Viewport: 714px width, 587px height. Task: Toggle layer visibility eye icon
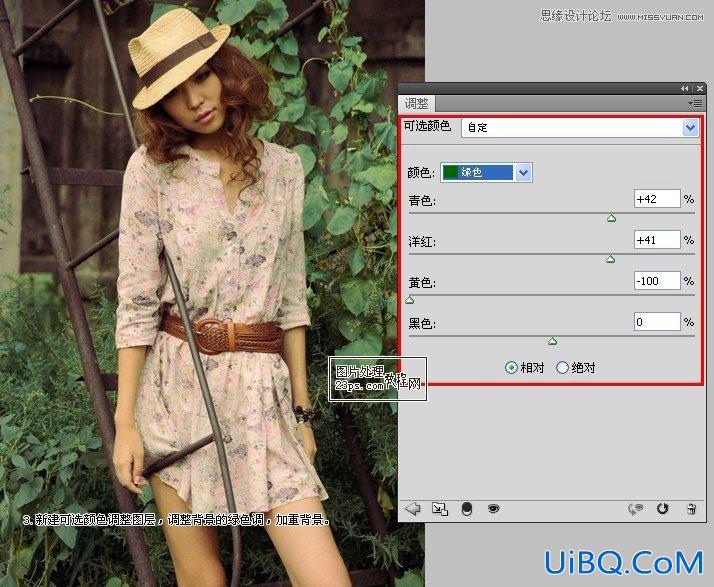(x=493, y=508)
